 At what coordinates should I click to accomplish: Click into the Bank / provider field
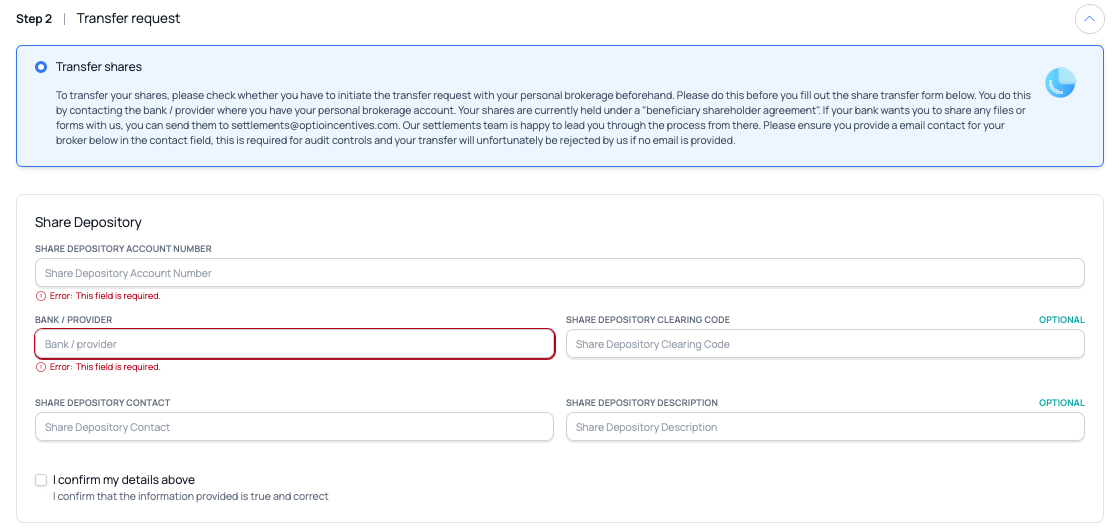pyautogui.click(x=295, y=344)
